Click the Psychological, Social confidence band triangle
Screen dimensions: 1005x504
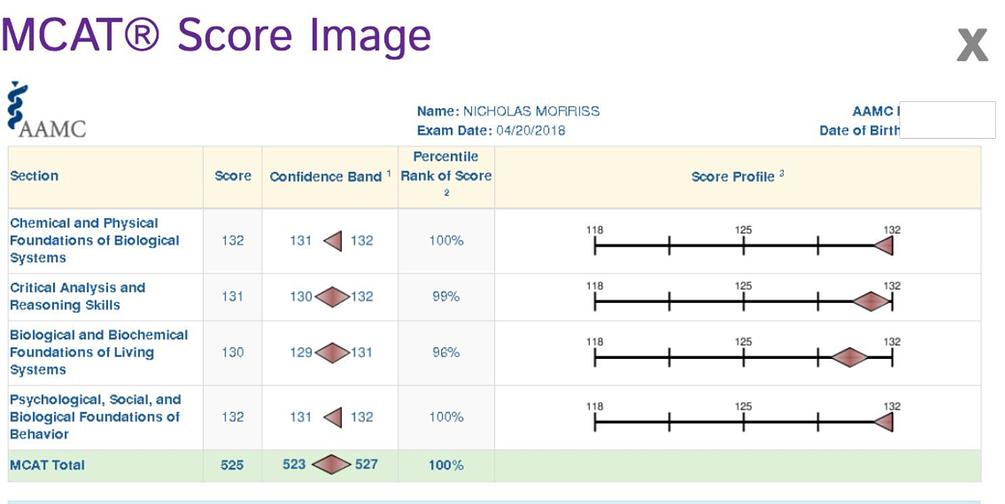click(333, 417)
